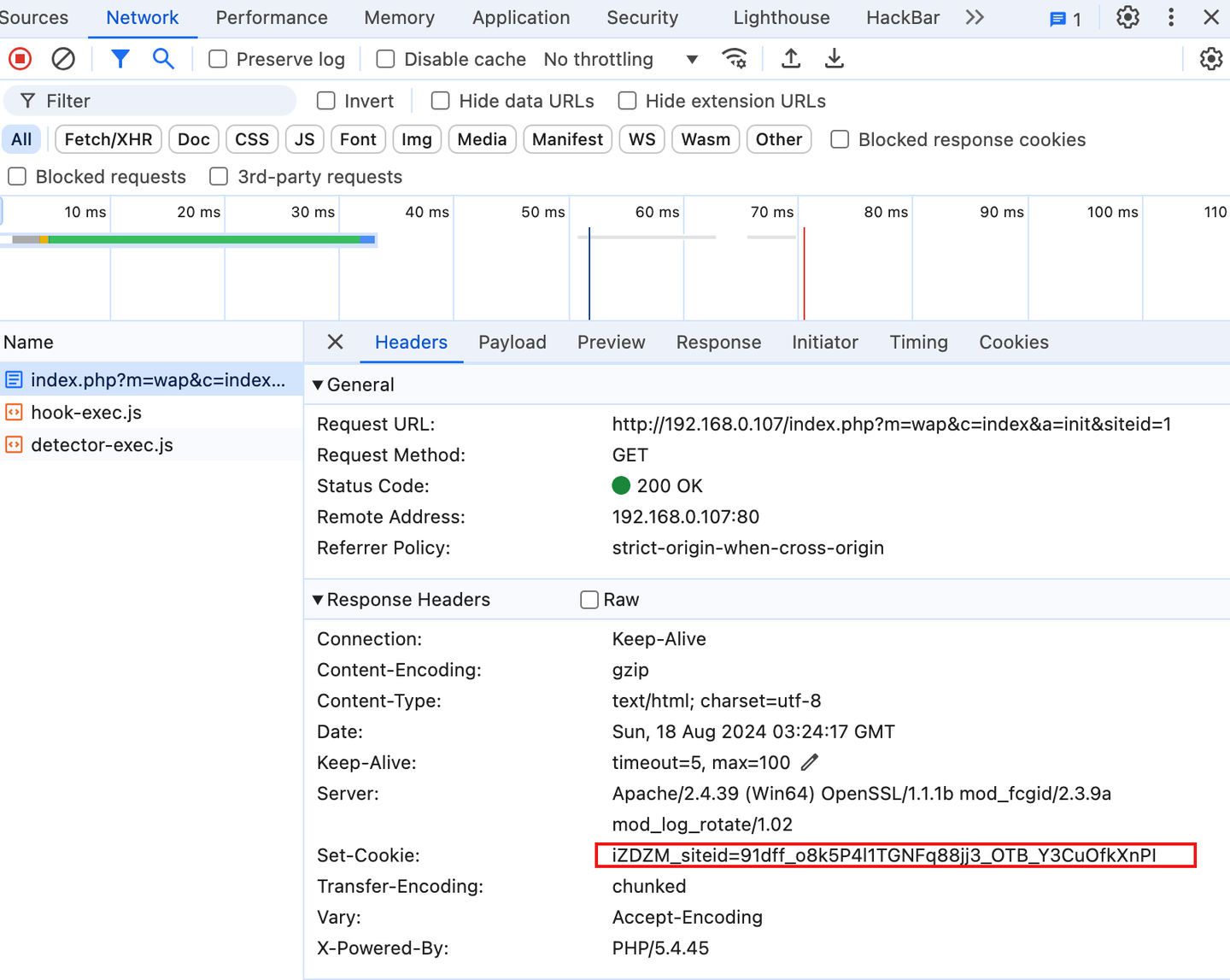Export the log as HAR
This screenshot has height=980, width=1230.
(834, 58)
